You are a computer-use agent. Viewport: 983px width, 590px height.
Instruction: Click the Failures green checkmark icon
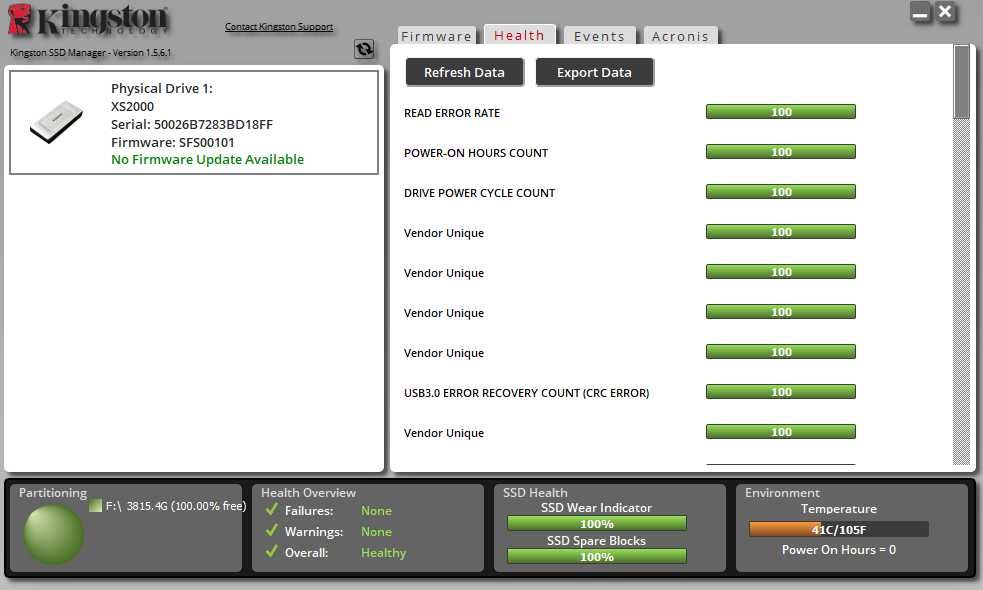point(271,509)
